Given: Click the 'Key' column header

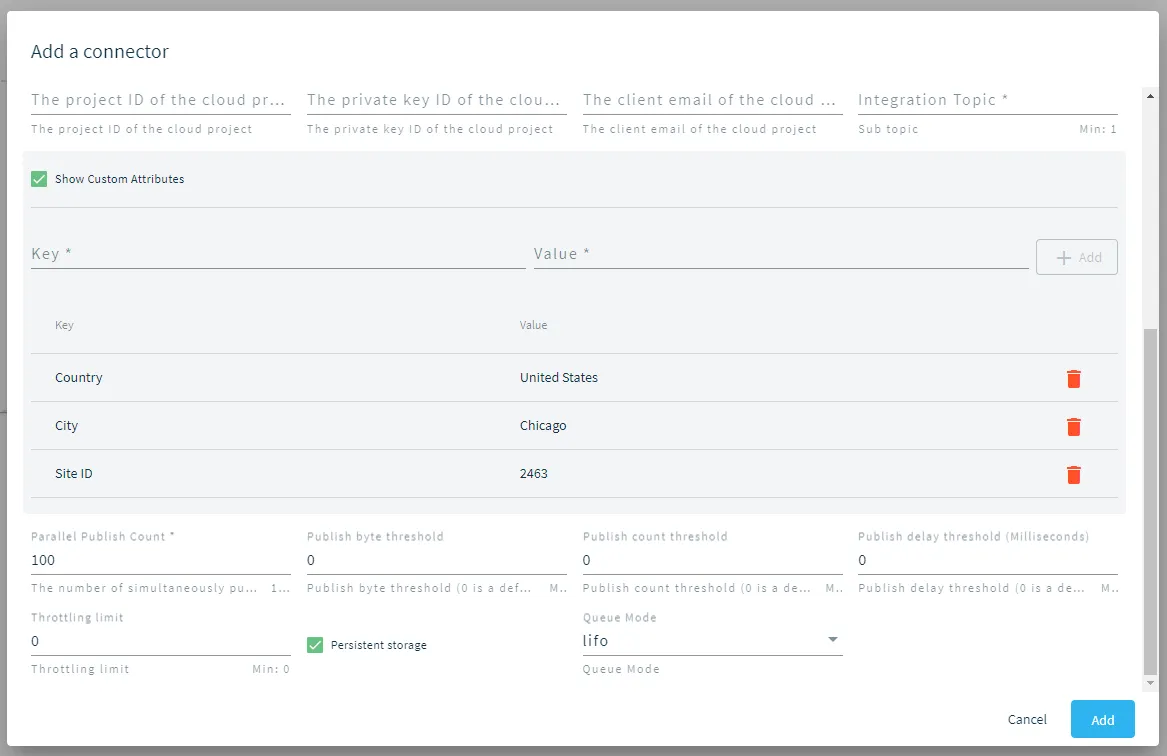Looking at the screenshot, I should pos(64,325).
